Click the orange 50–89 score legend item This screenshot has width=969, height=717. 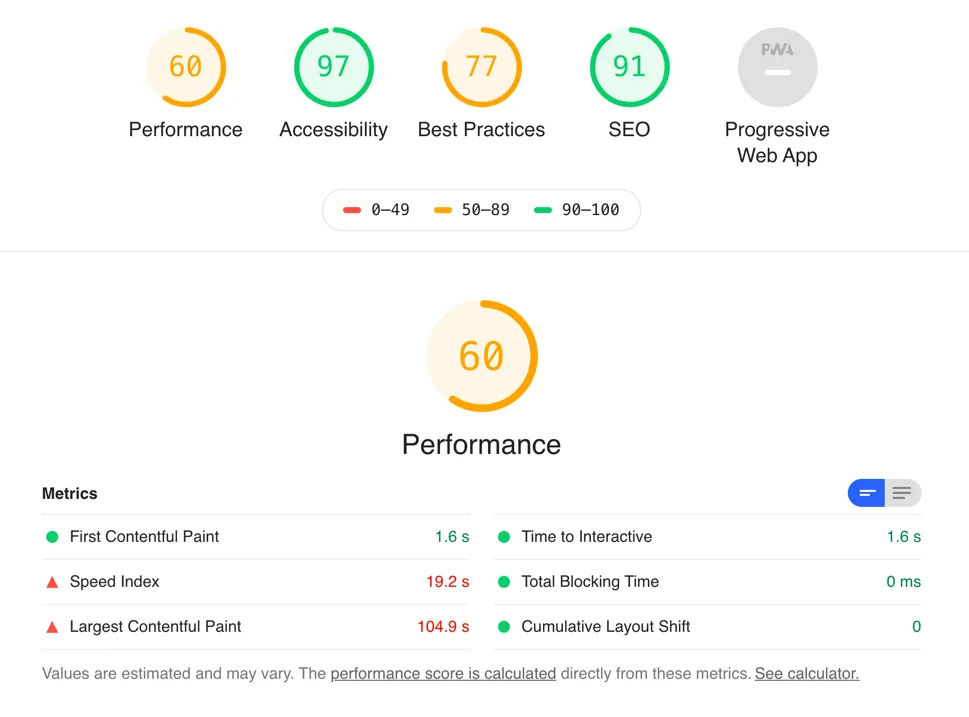pos(472,210)
